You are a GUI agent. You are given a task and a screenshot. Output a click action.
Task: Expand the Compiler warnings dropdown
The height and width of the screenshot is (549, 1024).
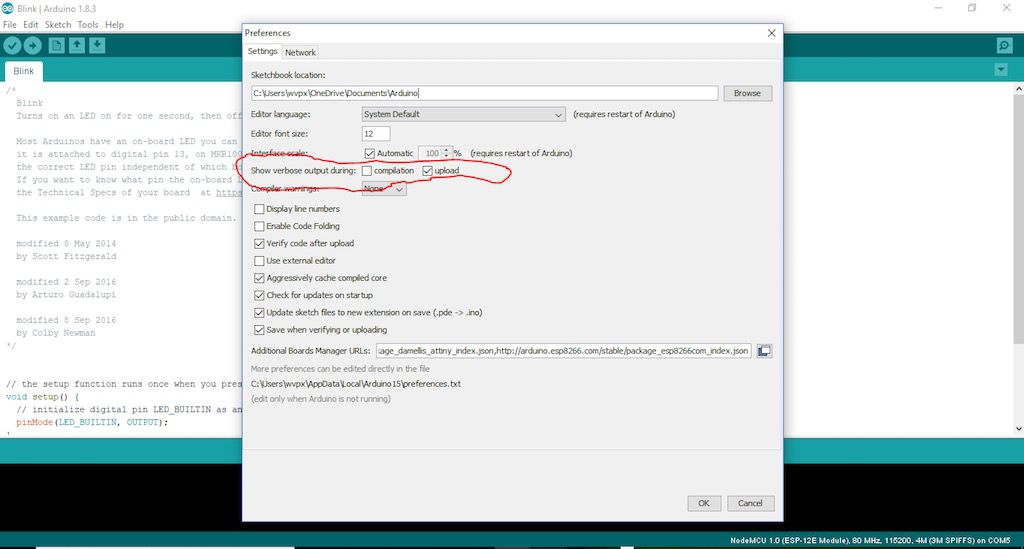coord(384,189)
